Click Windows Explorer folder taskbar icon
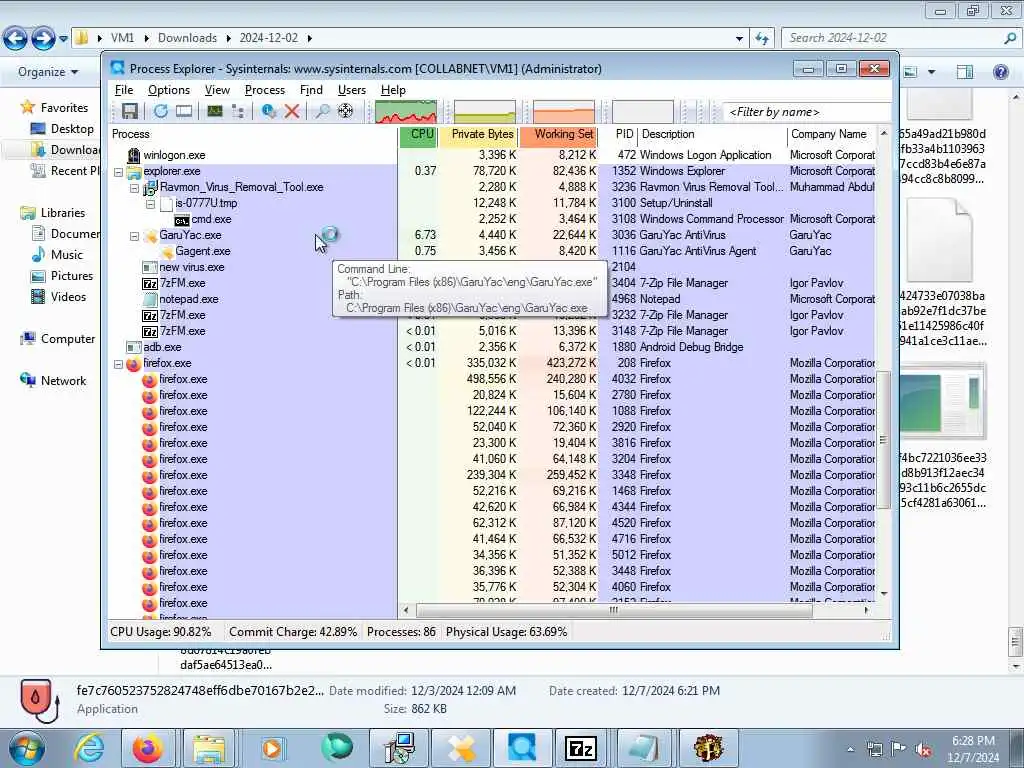Screen dimensions: 1024x768 click(x=209, y=748)
